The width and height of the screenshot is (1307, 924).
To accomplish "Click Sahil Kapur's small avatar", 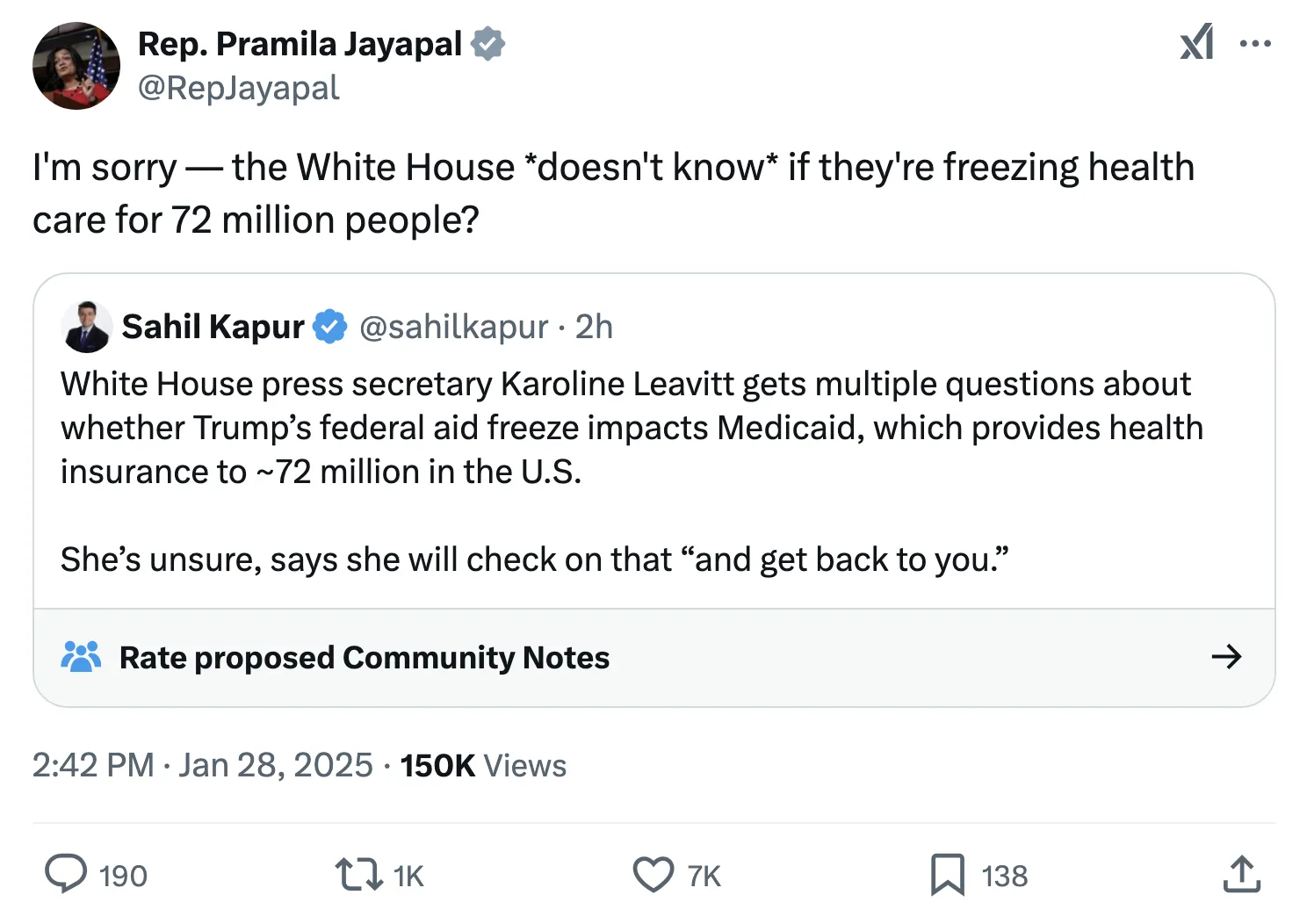I will coord(87,327).
